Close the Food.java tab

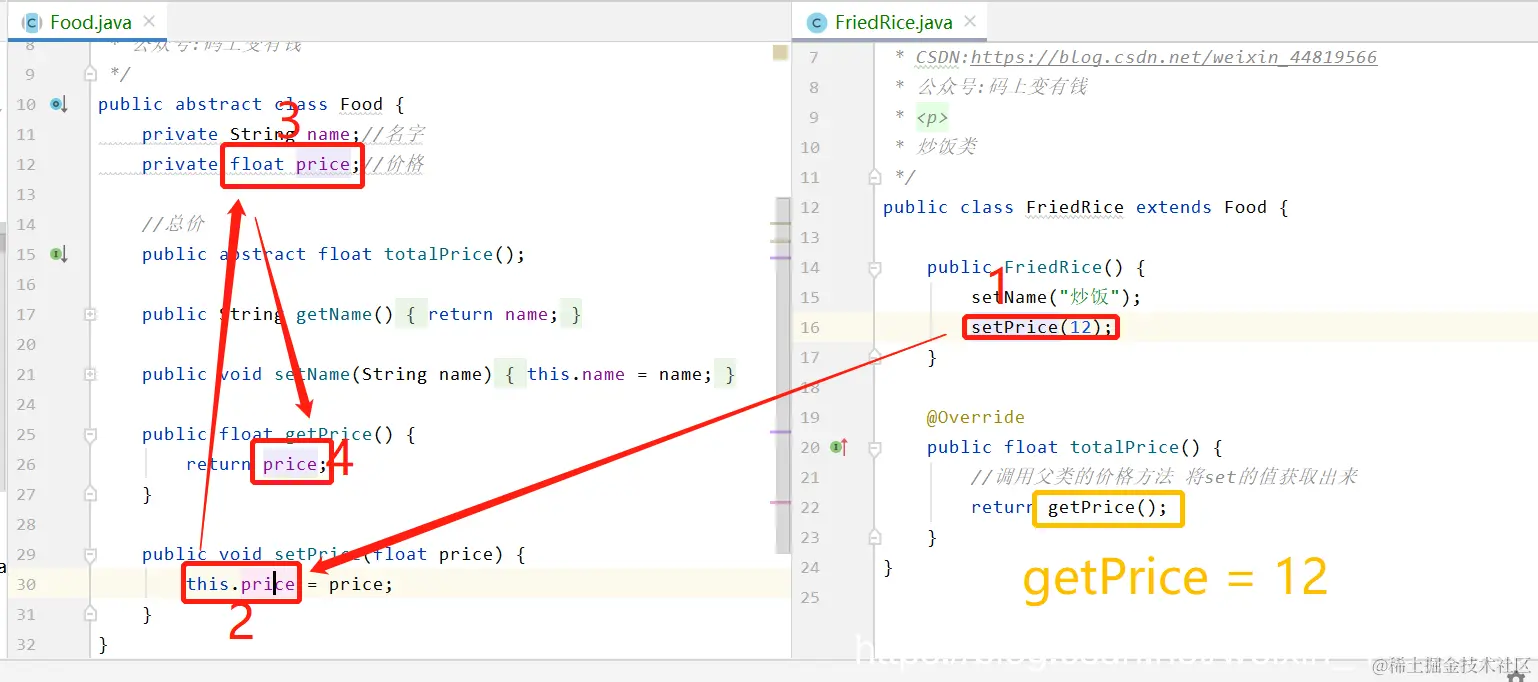coord(150,21)
